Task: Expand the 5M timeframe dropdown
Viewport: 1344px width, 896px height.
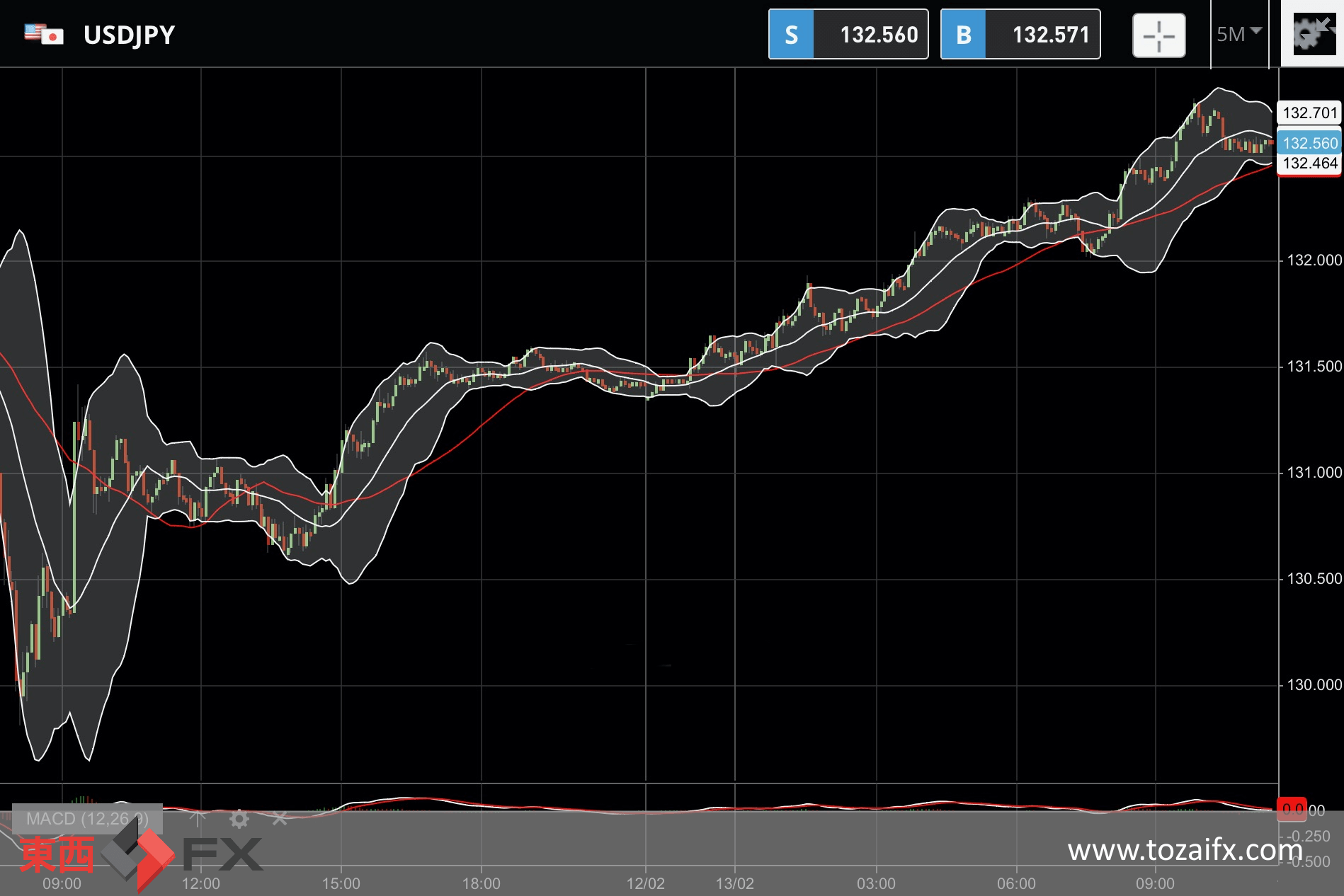Action: point(1239,34)
